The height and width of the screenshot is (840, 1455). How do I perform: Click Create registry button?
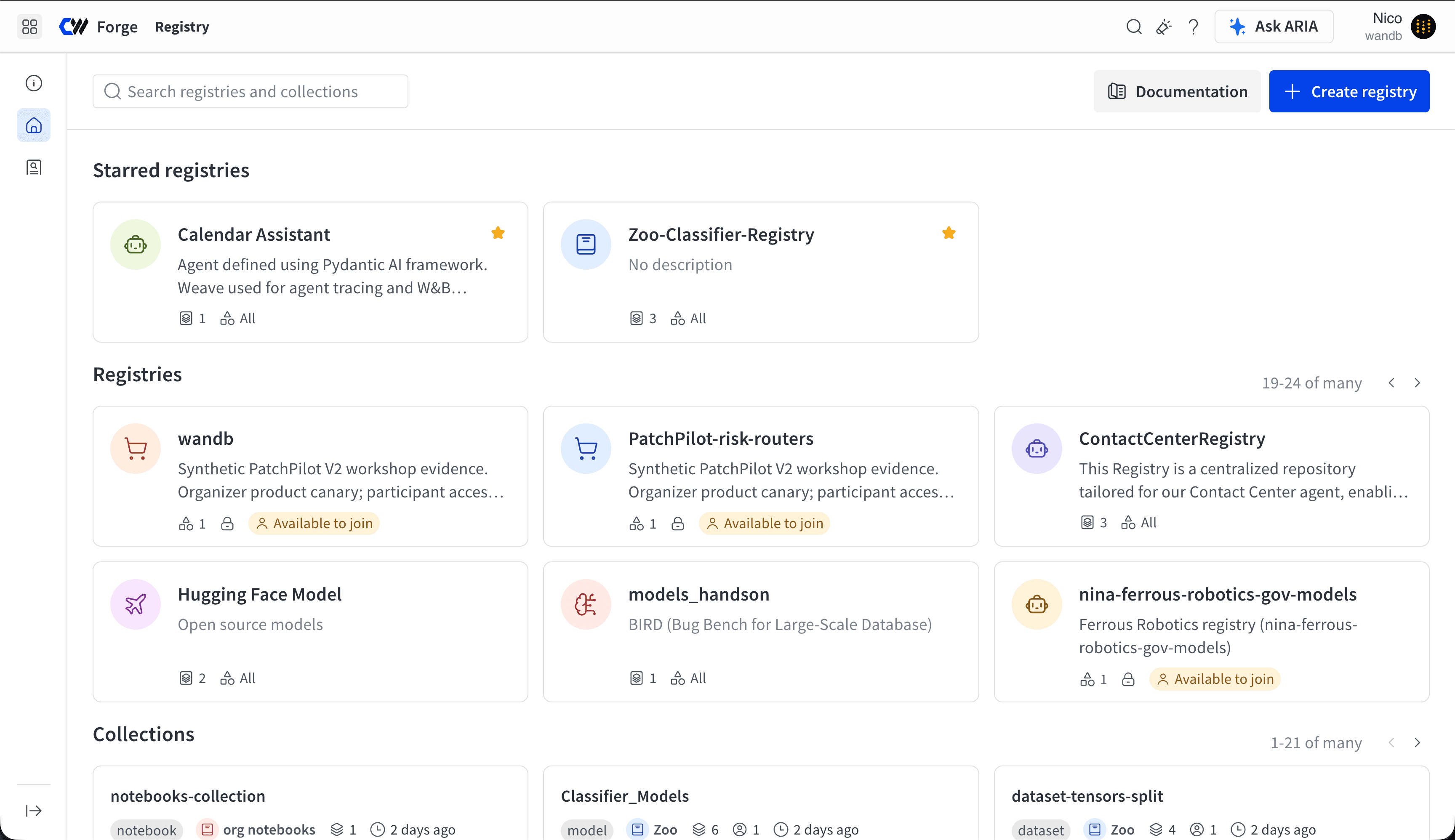(1349, 92)
